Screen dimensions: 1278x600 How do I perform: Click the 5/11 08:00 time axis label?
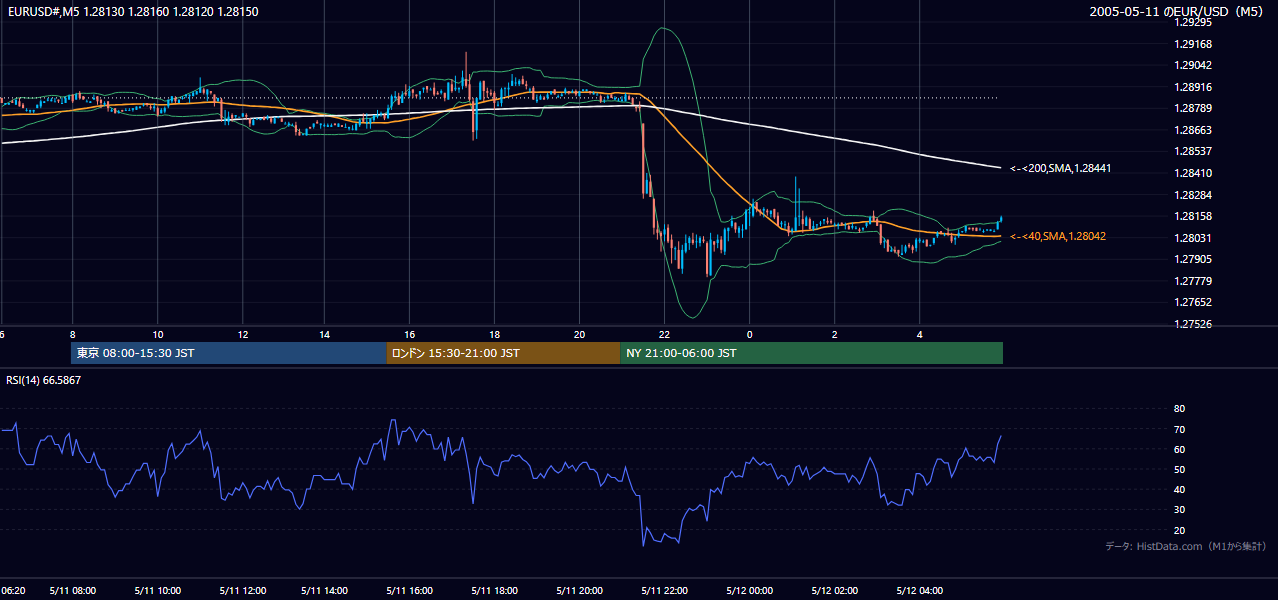73,591
